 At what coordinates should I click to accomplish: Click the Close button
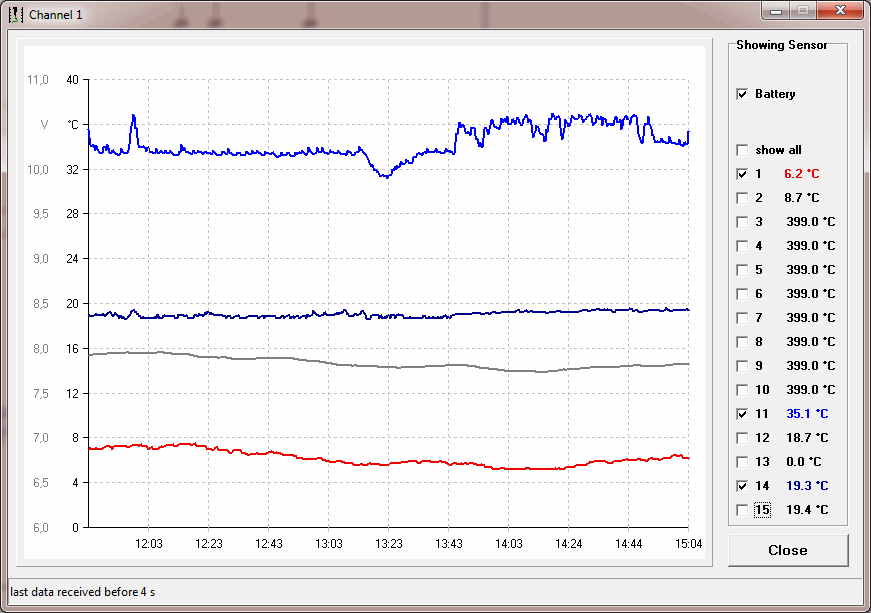(788, 550)
